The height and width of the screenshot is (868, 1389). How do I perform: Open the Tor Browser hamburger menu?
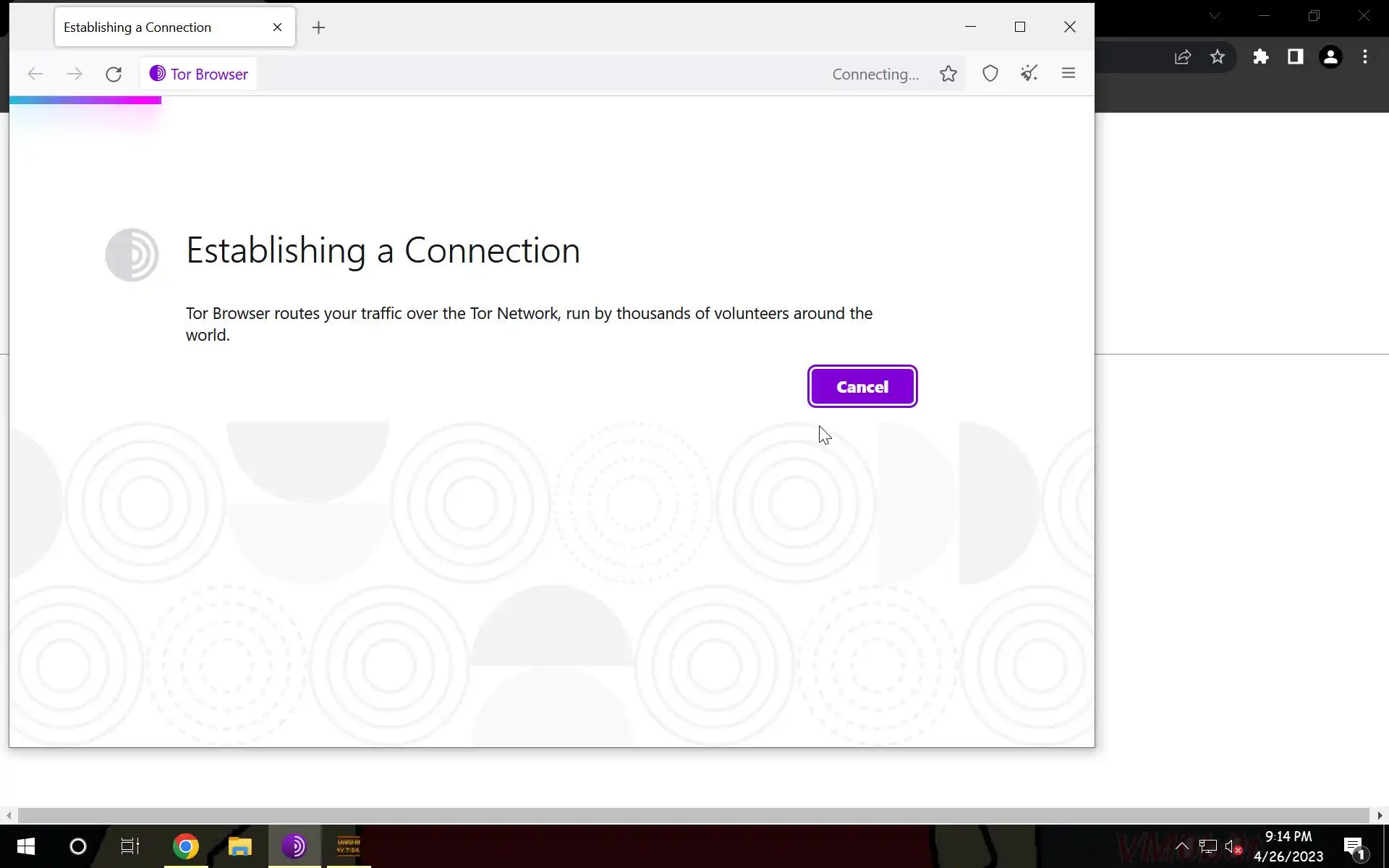1068,74
